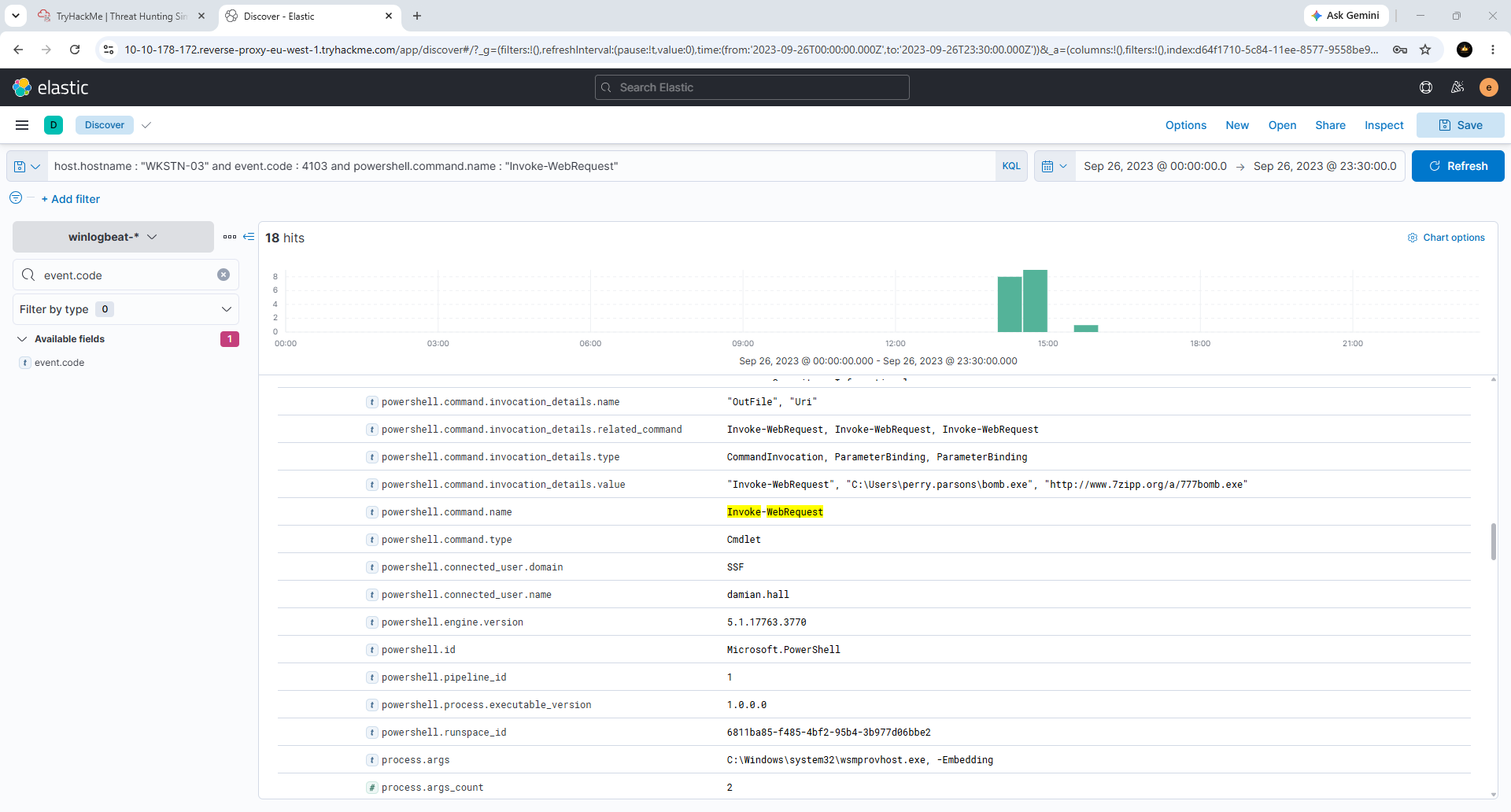Click the Microsoft.PowerShell value
Viewport: 1511px width, 812px height.
point(784,650)
